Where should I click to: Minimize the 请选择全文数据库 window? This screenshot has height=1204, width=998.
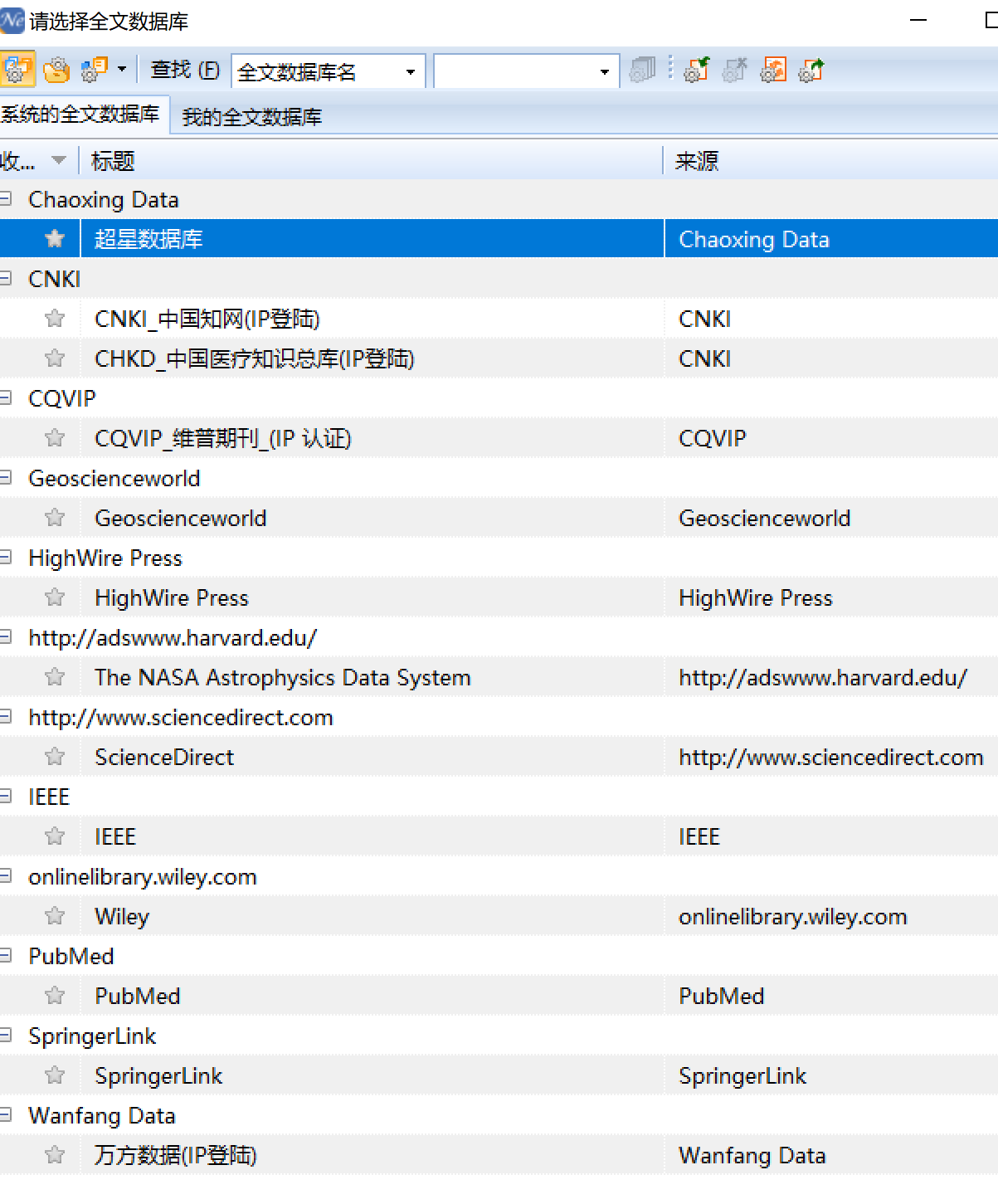coord(918,20)
